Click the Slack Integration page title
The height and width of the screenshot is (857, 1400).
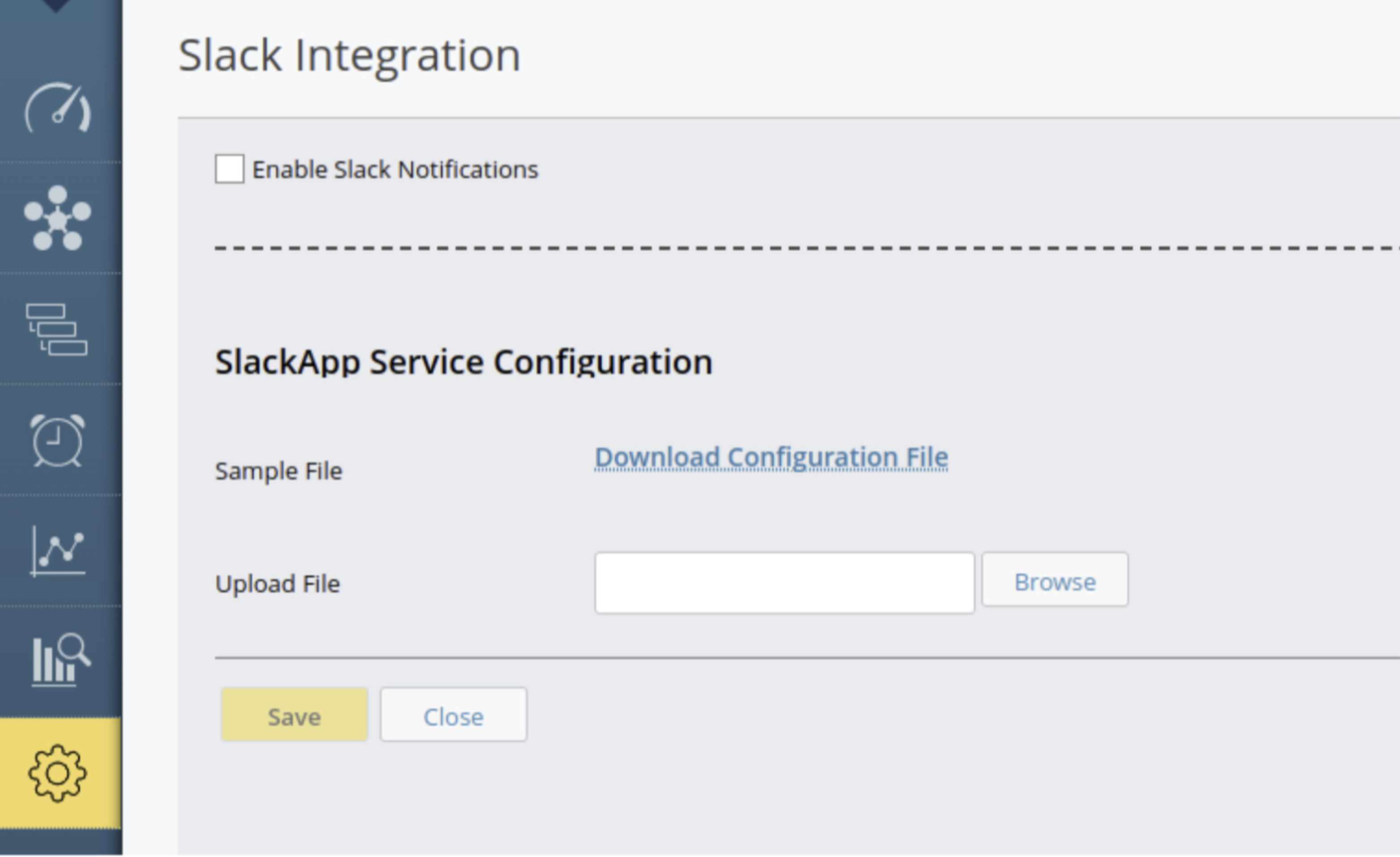coord(350,57)
